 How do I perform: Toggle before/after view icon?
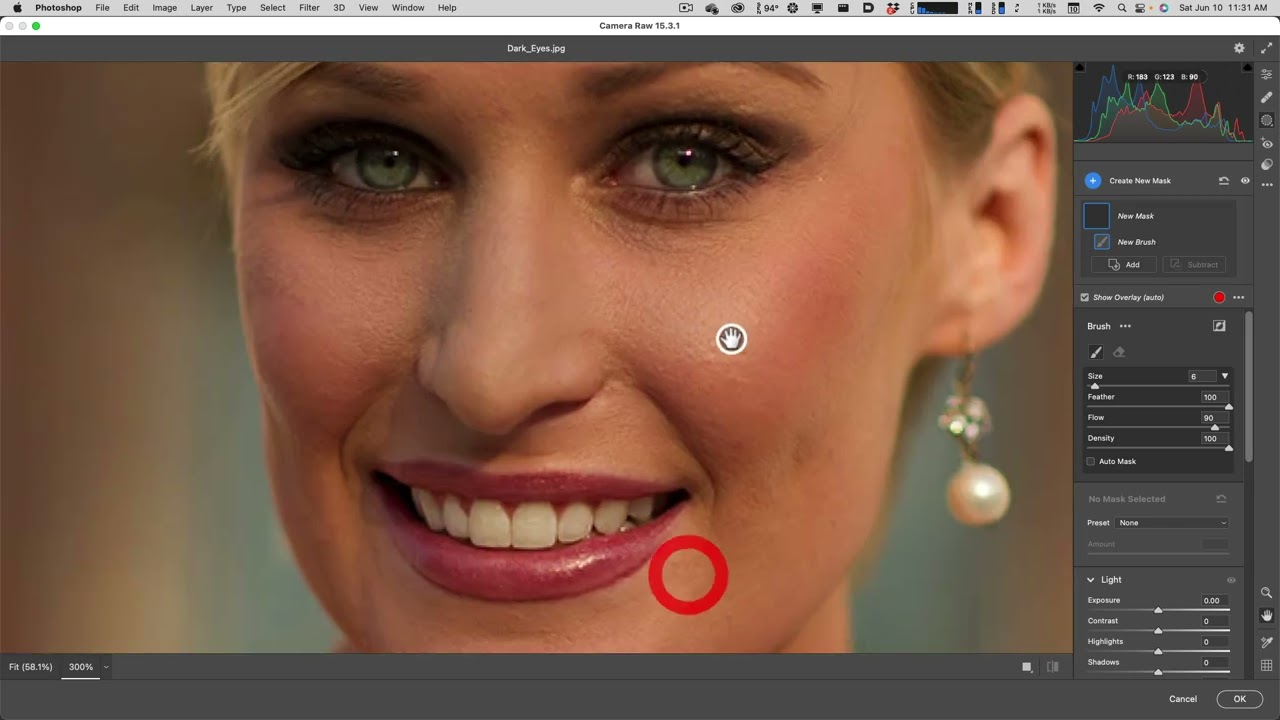pos(1052,667)
